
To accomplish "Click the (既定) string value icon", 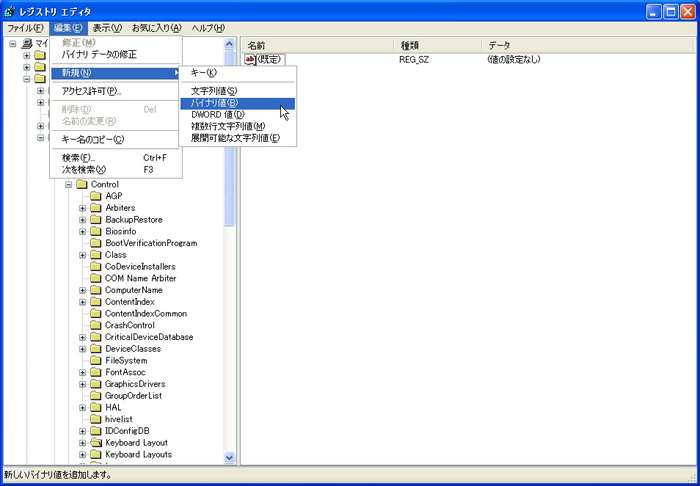I will pos(250,60).
